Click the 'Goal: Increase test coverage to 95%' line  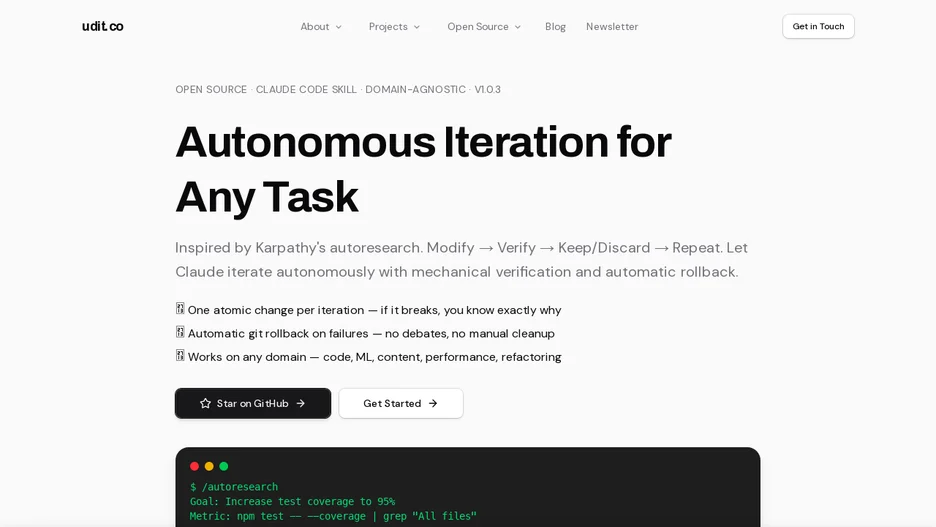(x=292, y=501)
